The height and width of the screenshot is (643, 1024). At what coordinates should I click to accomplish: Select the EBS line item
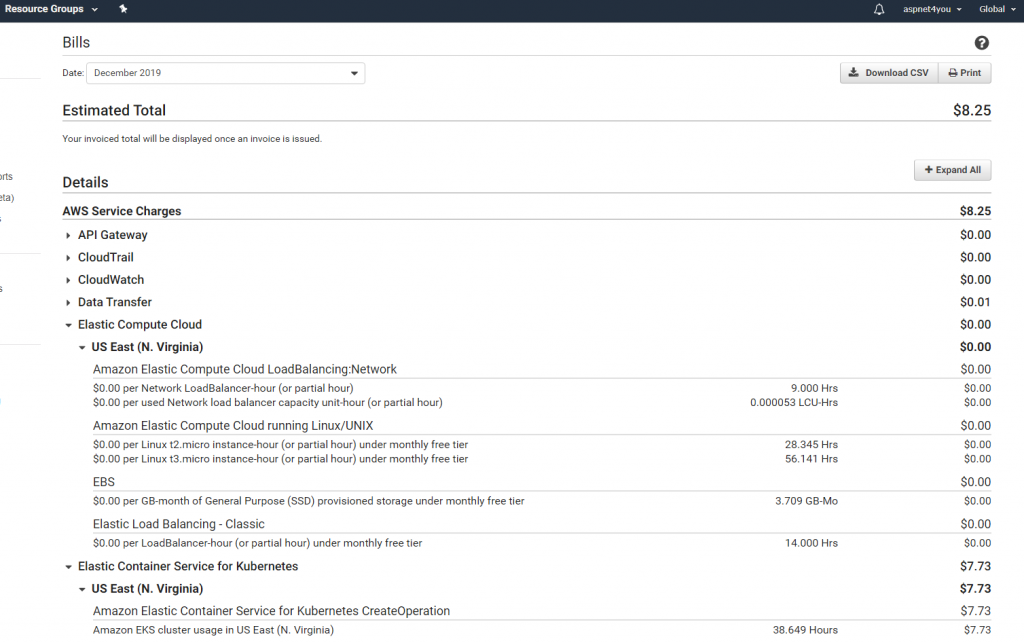coord(103,482)
